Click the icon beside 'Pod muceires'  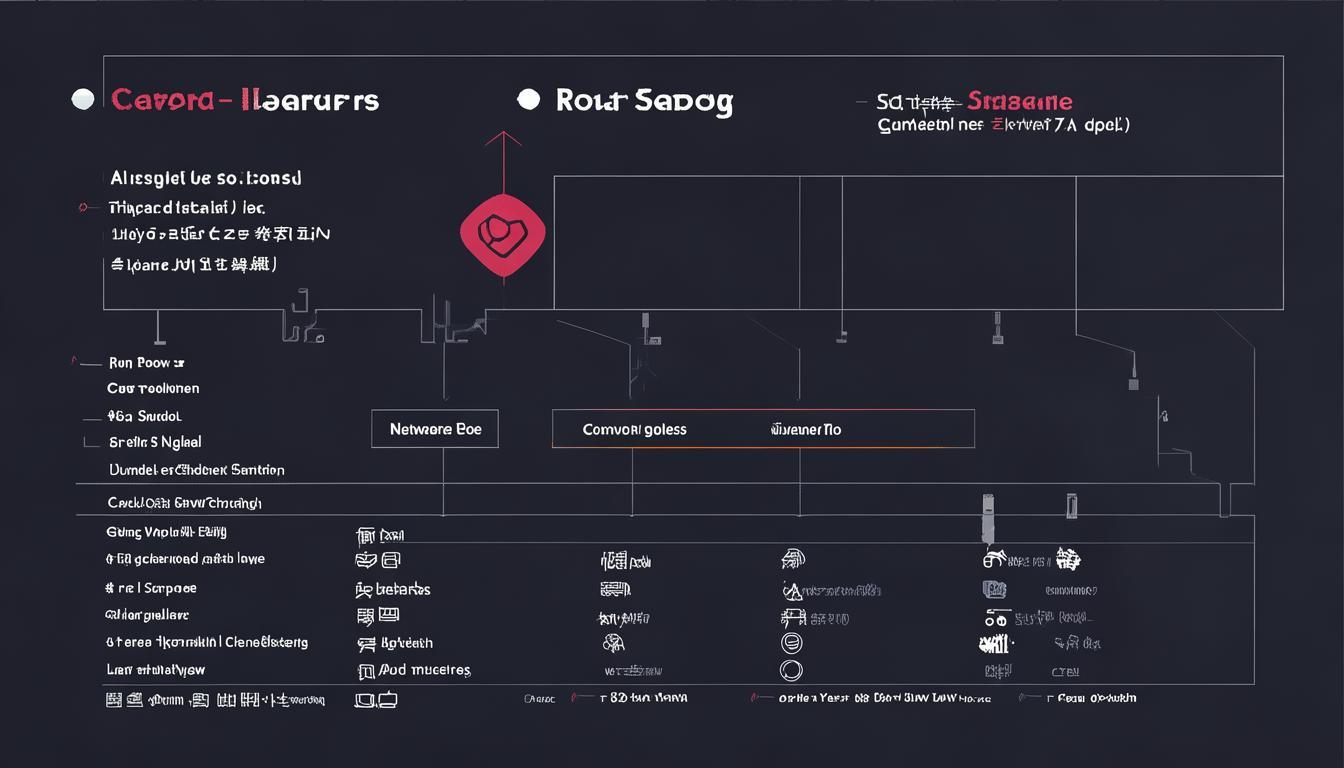coord(366,671)
